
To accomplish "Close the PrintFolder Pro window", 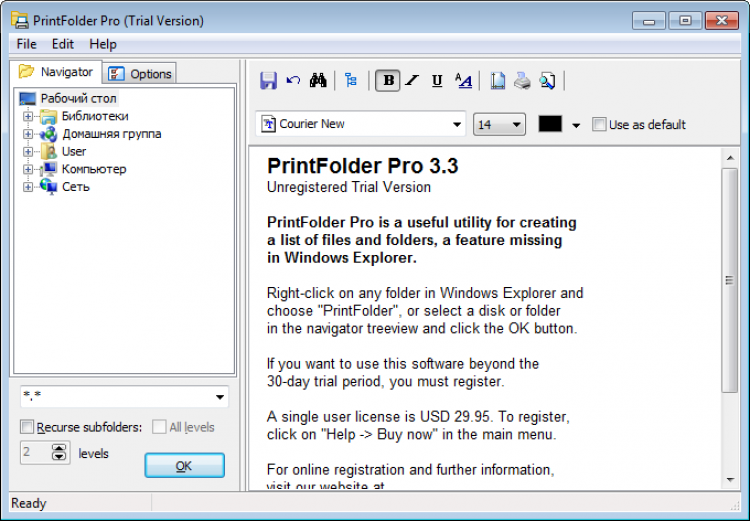I will click(x=722, y=21).
